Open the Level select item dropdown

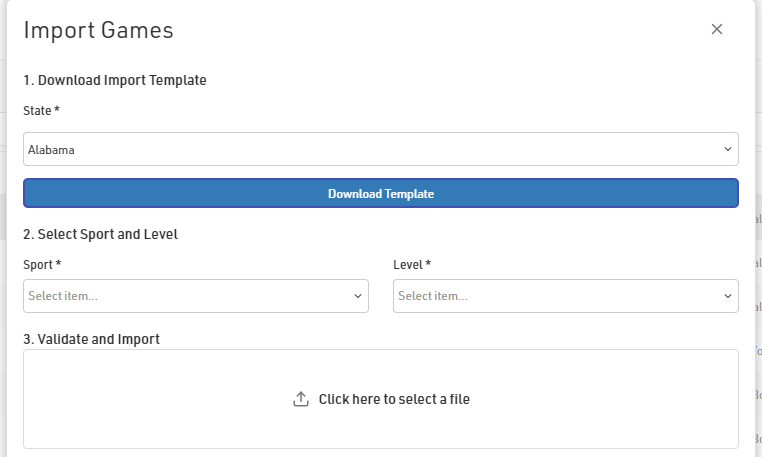click(565, 296)
